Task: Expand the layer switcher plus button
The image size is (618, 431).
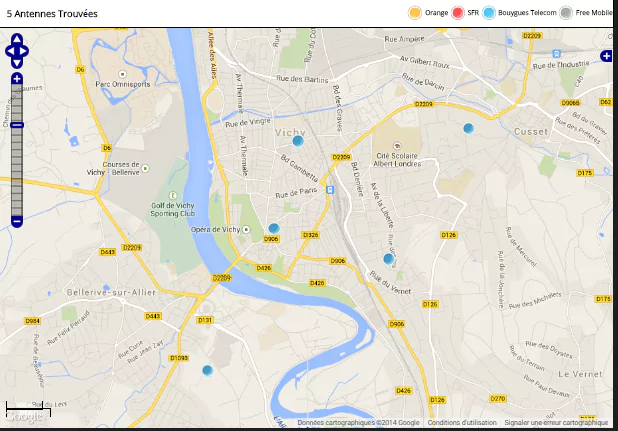Action: (606, 56)
